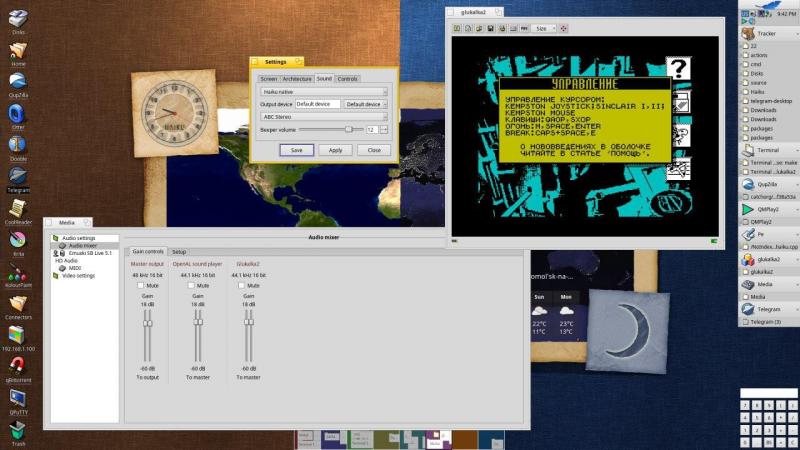The image size is (800, 450).
Task: Open the Telegram desktop icon
Action: tap(18, 176)
